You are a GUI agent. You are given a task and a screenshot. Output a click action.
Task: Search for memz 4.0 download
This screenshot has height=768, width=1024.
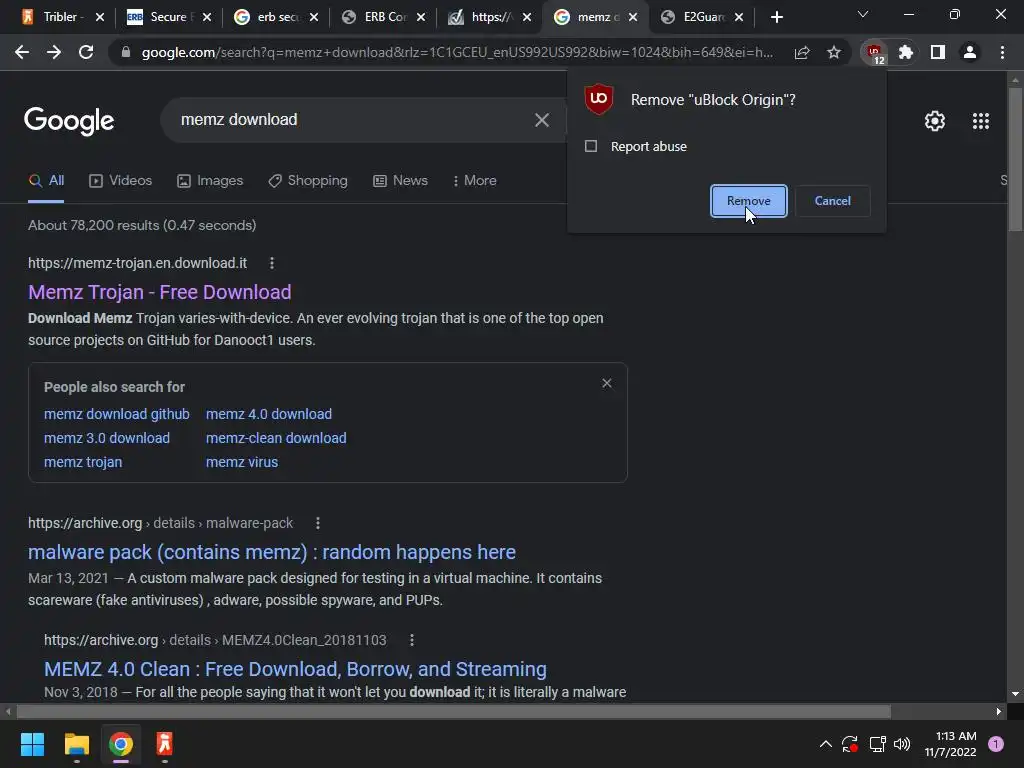[x=268, y=414]
